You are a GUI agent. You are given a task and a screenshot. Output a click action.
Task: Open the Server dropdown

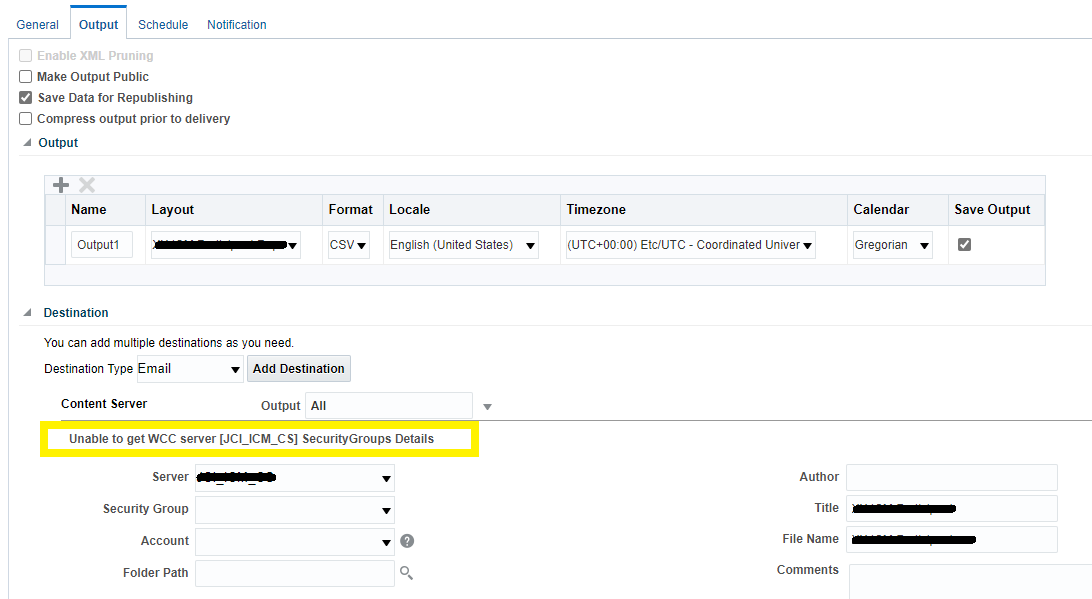pyautogui.click(x=295, y=478)
